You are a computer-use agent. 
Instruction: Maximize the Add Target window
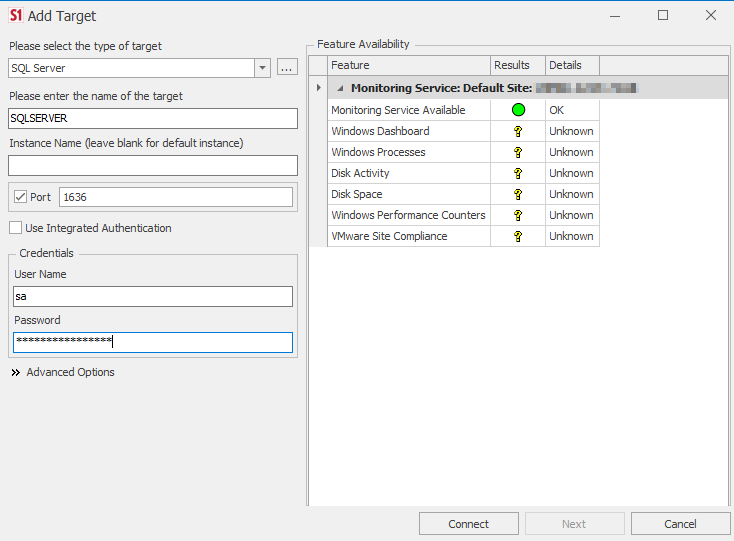(x=663, y=15)
